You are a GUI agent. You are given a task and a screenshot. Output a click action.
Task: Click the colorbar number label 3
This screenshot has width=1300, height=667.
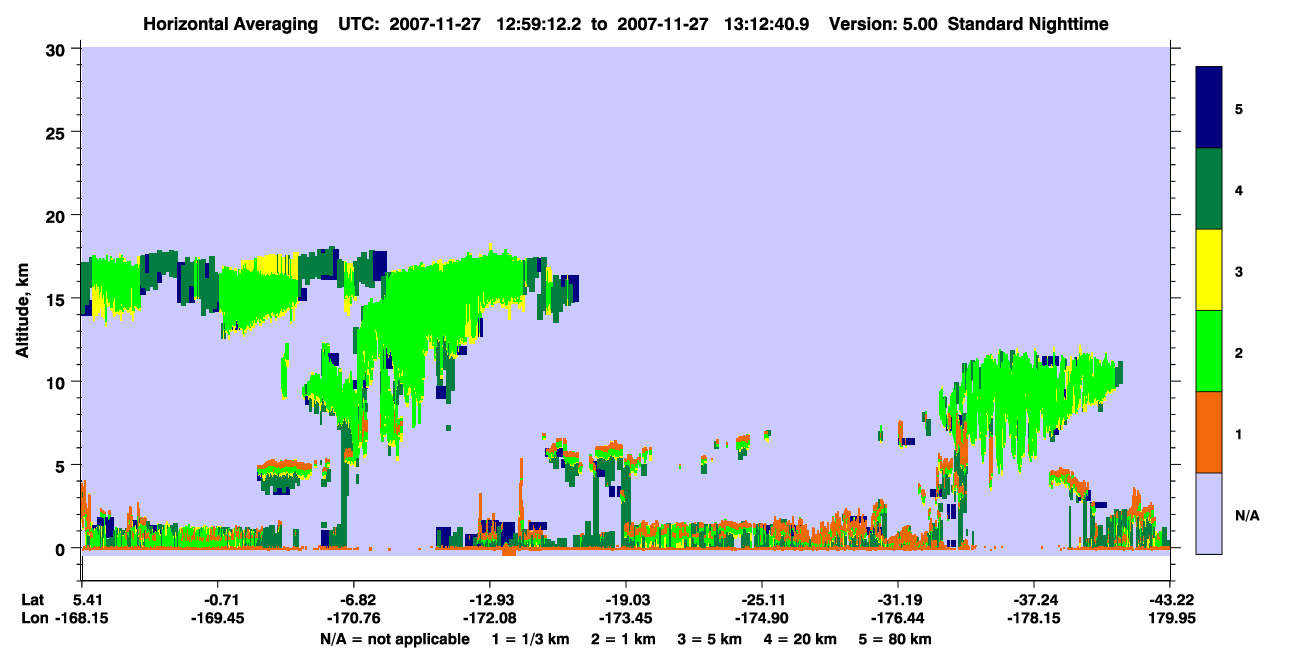(x=1240, y=271)
